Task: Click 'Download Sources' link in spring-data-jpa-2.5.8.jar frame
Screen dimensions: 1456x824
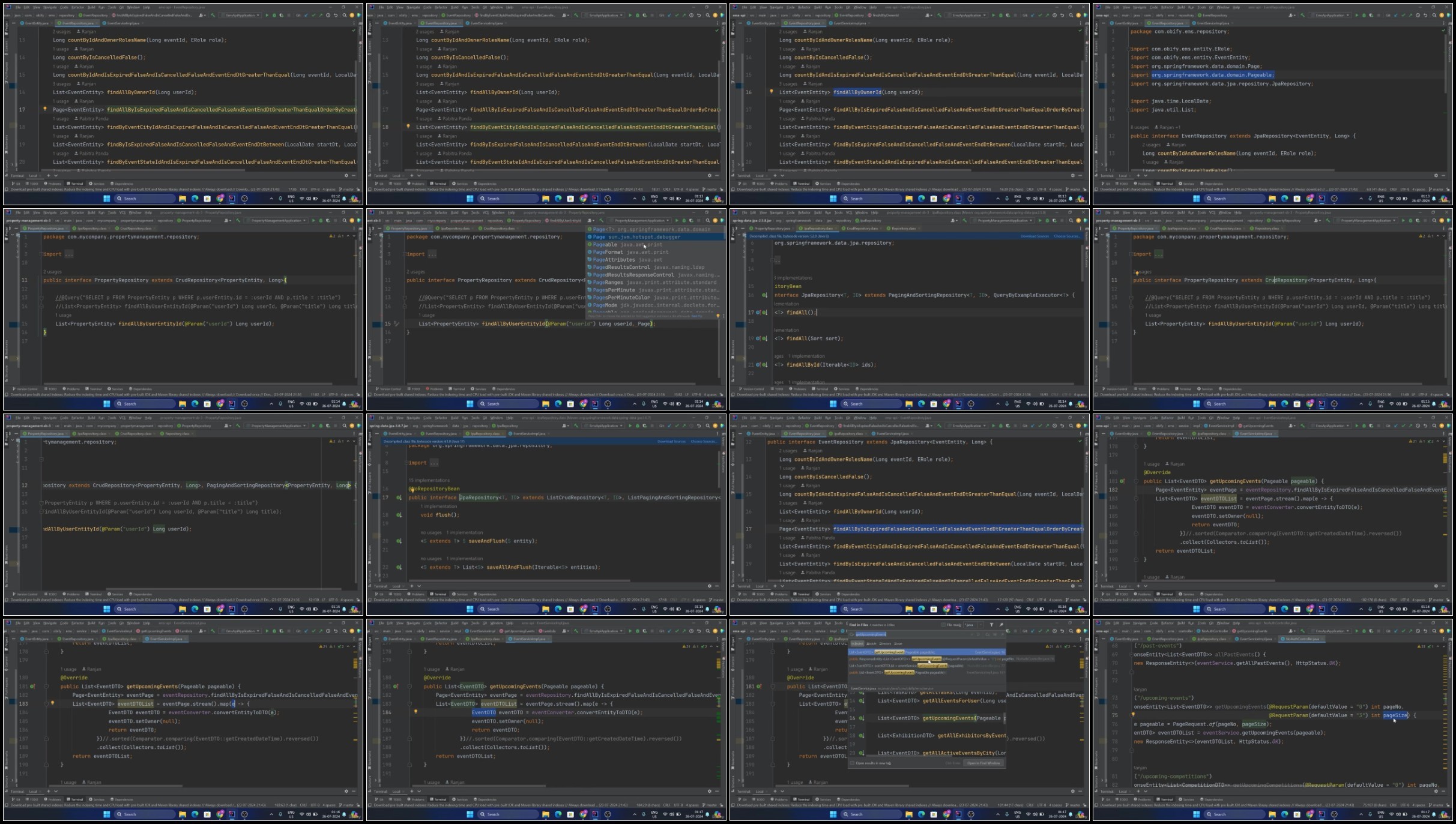Action: tap(1034, 236)
